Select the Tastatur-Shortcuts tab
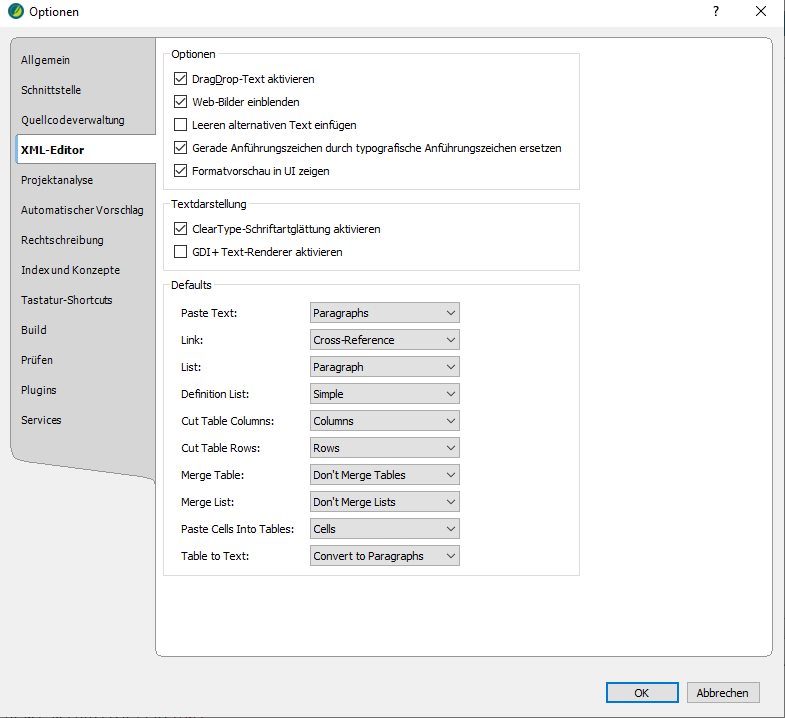Image resolution: width=785 pixels, height=718 pixels. point(66,300)
